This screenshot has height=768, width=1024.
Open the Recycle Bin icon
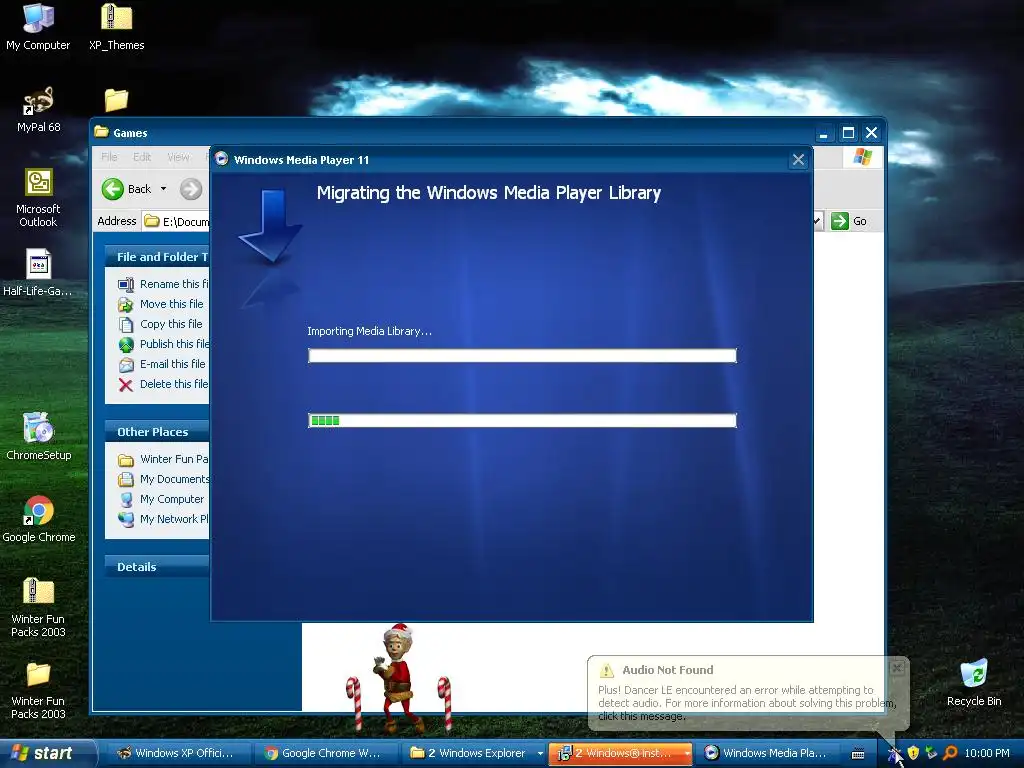click(974, 683)
